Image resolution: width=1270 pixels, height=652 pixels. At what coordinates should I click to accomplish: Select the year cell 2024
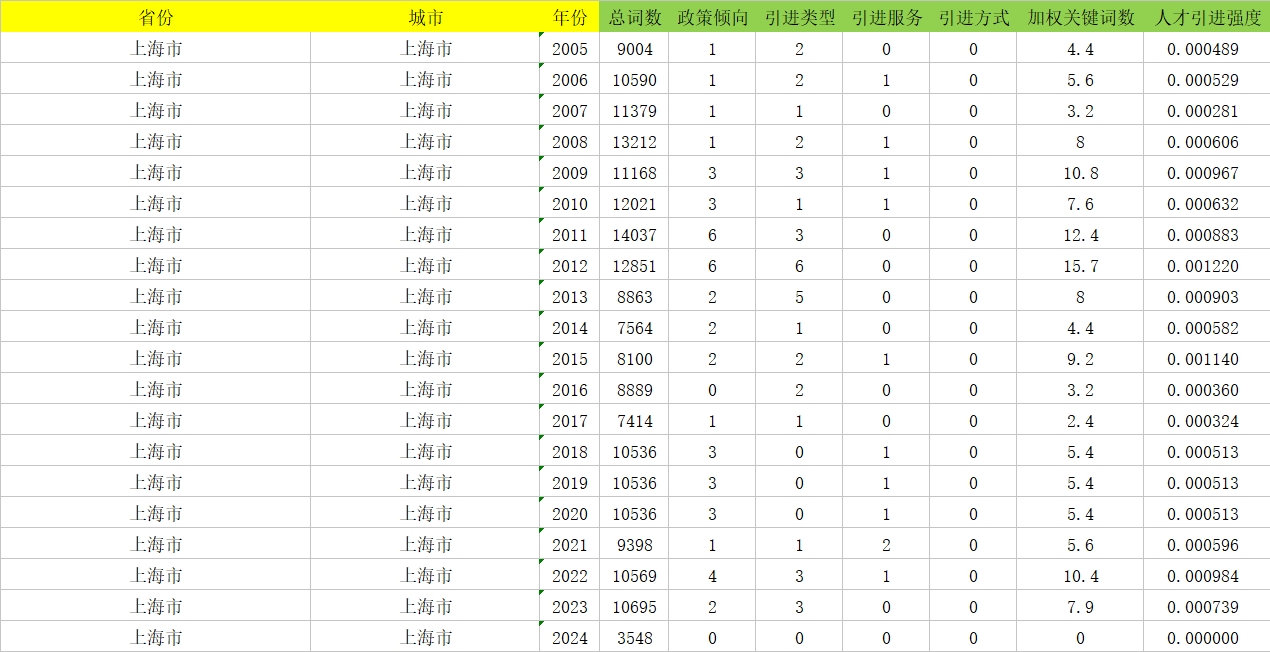tap(570, 638)
